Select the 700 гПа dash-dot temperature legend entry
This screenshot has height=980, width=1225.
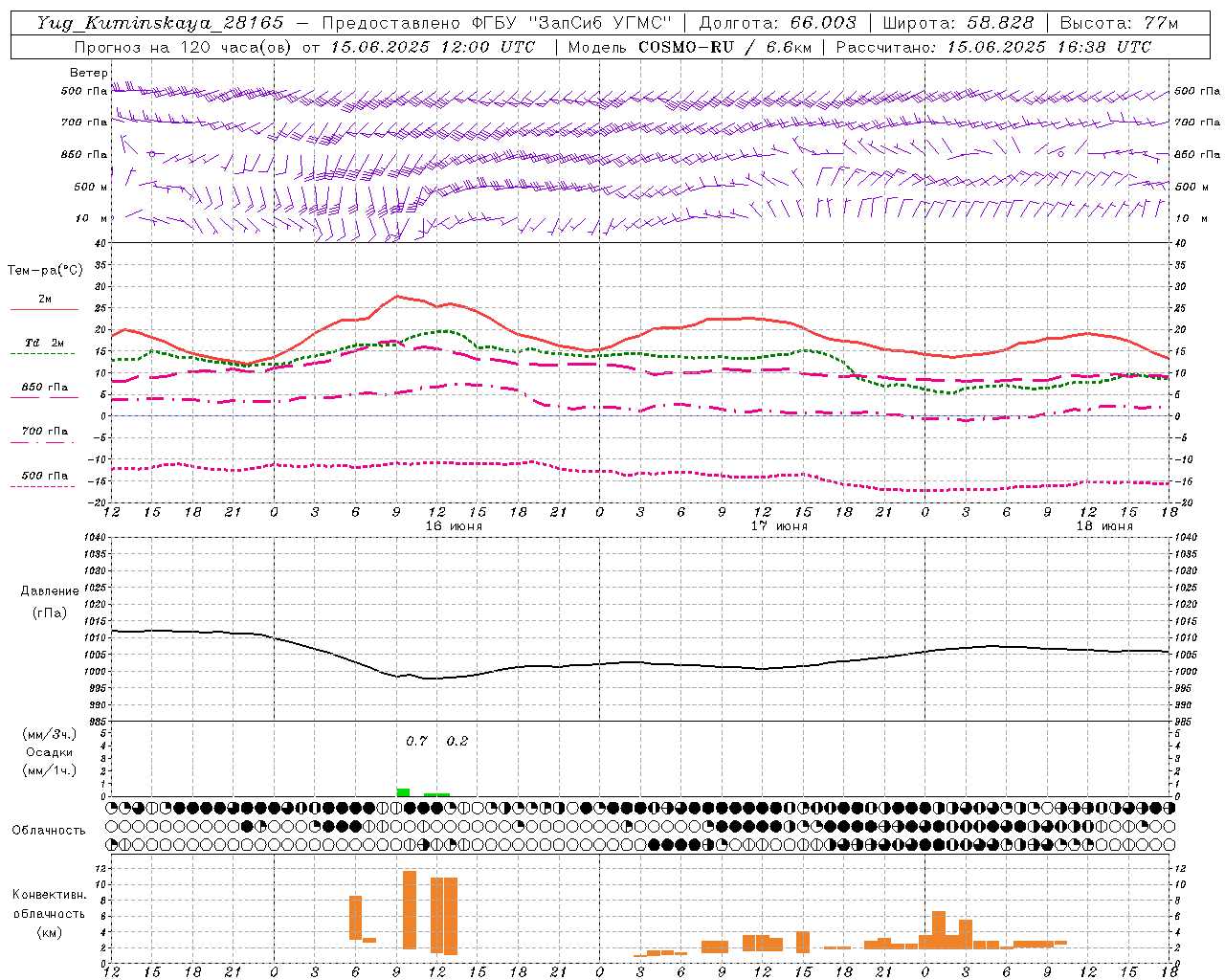tap(44, 435)
